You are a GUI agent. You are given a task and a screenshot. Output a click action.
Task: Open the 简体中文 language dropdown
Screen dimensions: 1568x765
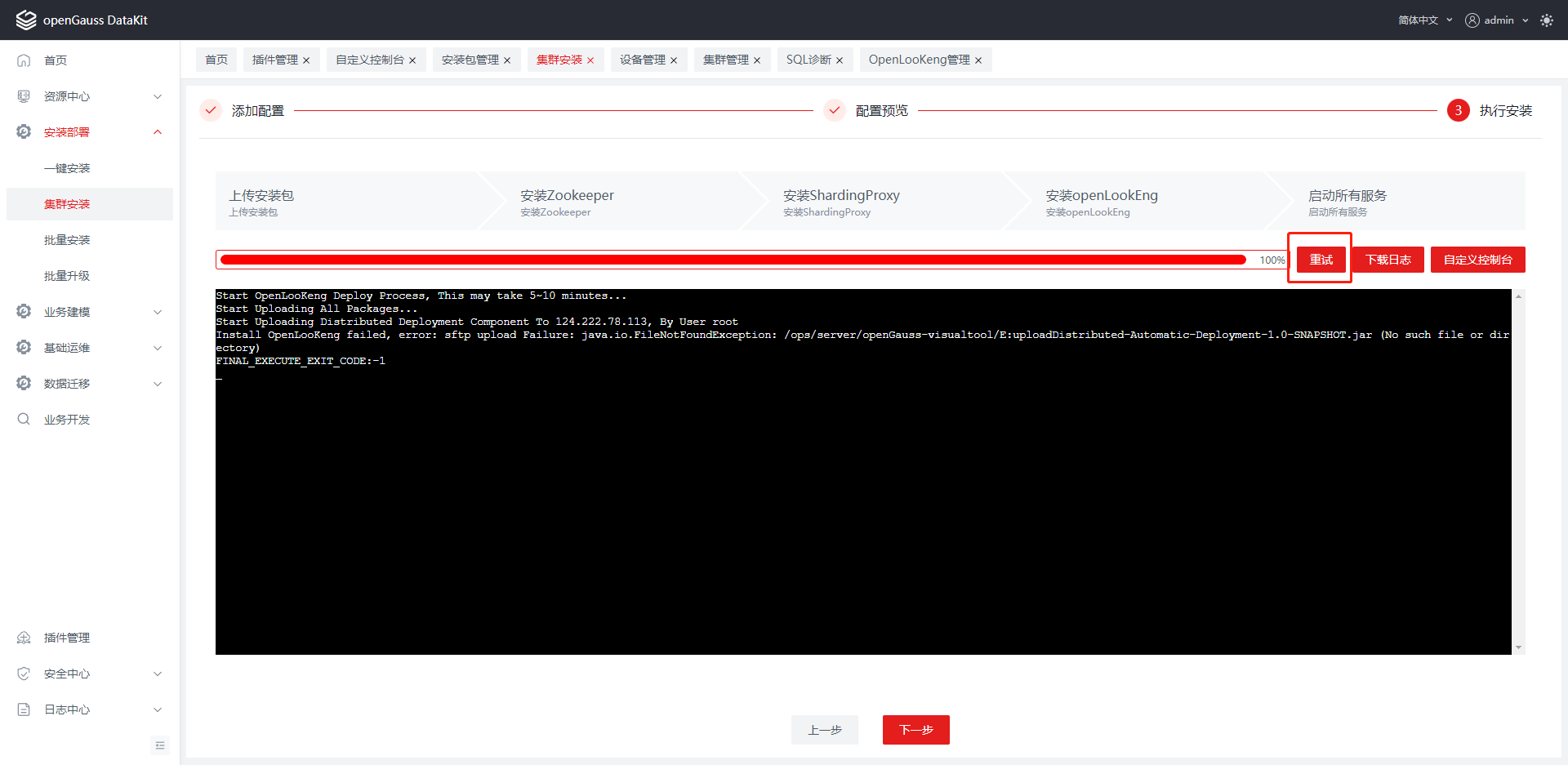coord(1424,20)
